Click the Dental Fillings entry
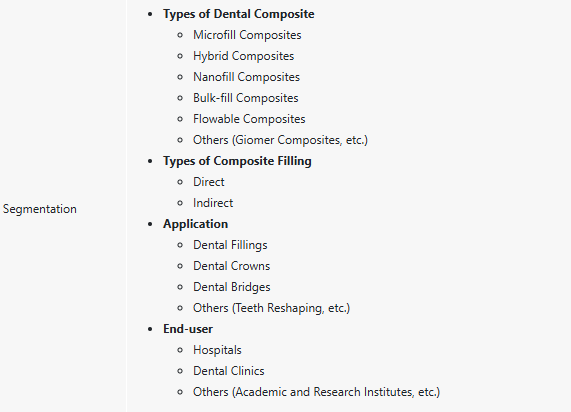This screenshot has width=571, height=412. [x=230, y=245]
